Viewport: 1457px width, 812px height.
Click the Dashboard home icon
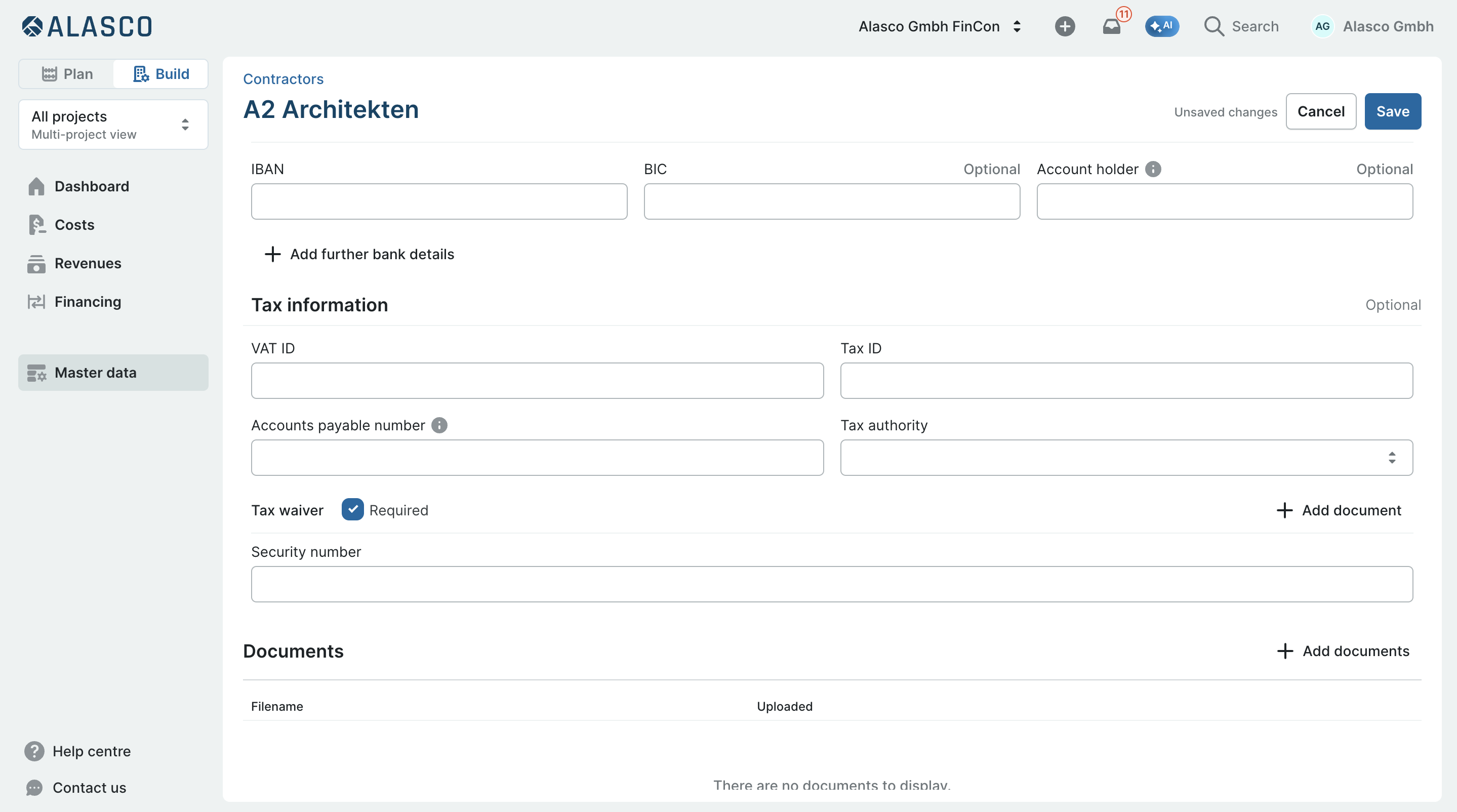coord(36,187)
